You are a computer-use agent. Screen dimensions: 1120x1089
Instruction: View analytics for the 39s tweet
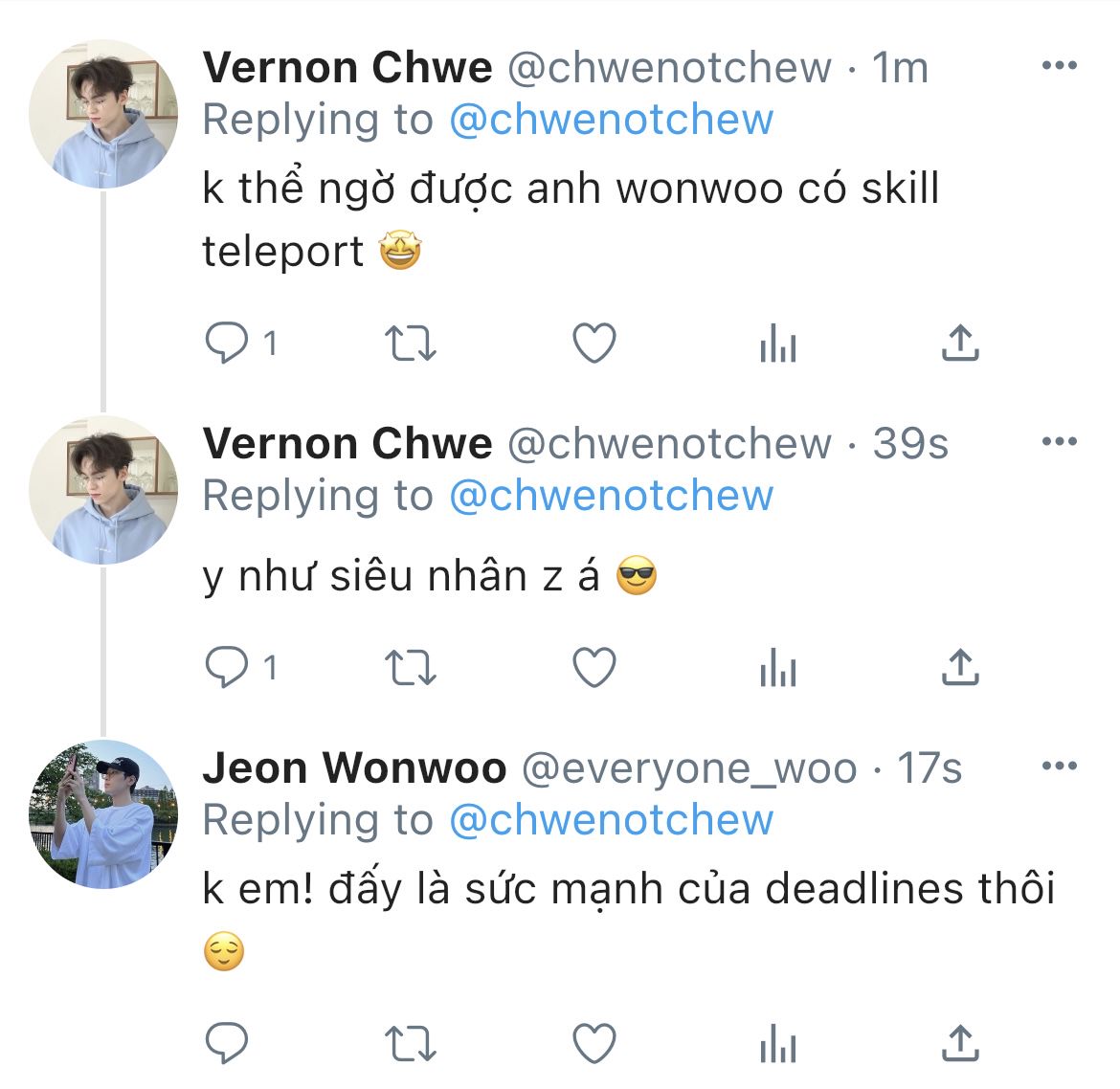pyautogui.click(x=778, y=667)
